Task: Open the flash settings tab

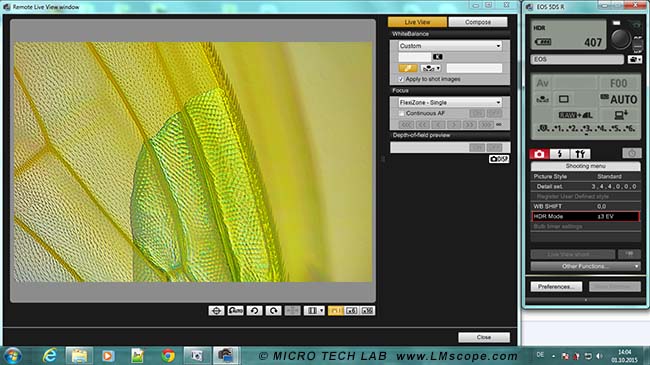Action: (x=560, y=154)
